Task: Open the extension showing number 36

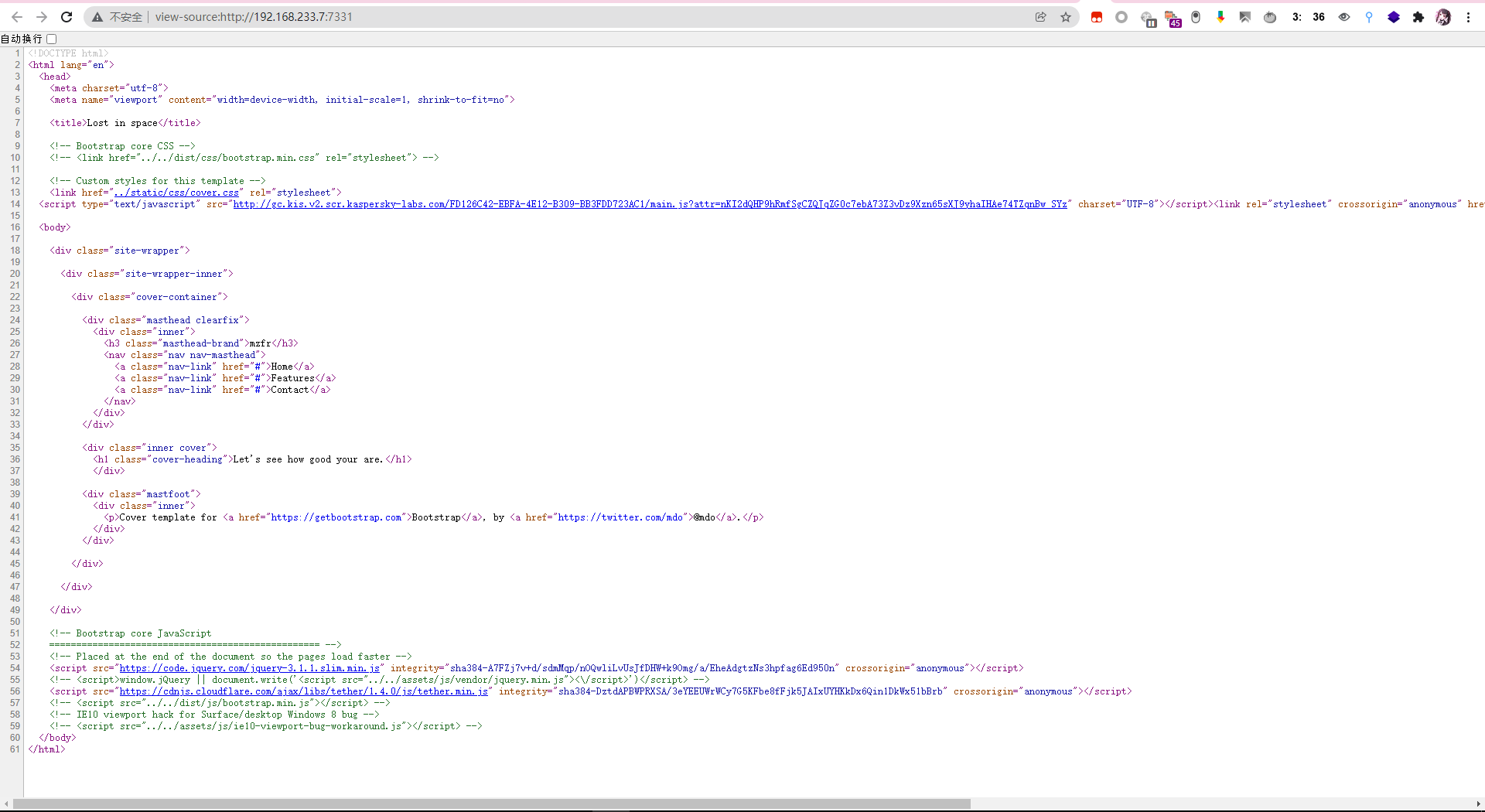Action: (x=1319, y=17)
